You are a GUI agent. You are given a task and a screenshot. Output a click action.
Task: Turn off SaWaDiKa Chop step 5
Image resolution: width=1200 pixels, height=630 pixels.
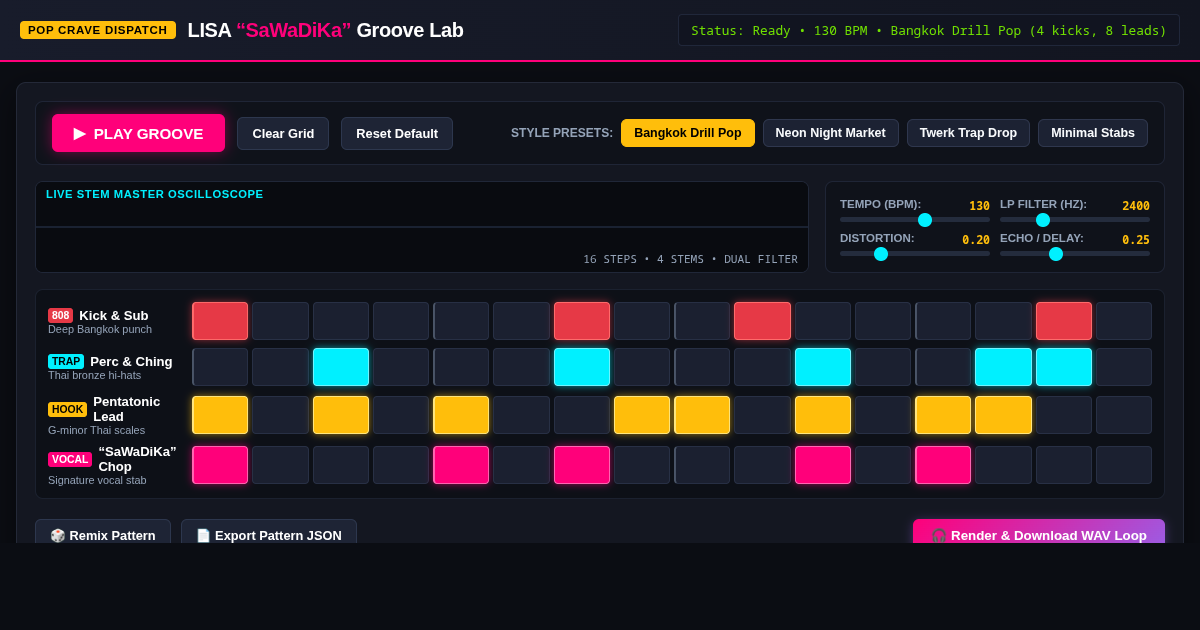(461, 465)
